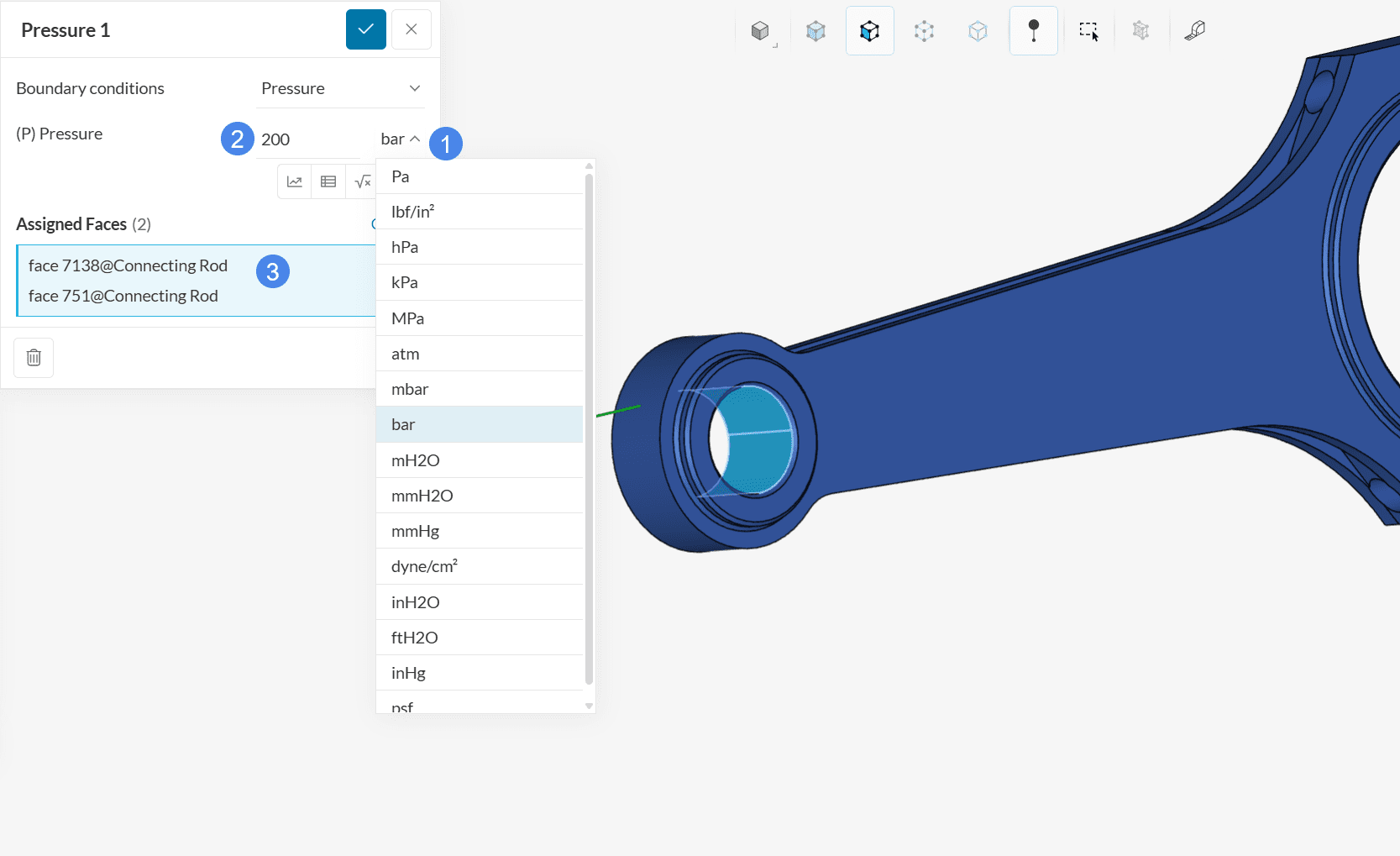
Task: Open the table input icon
Action: [328, 181]
